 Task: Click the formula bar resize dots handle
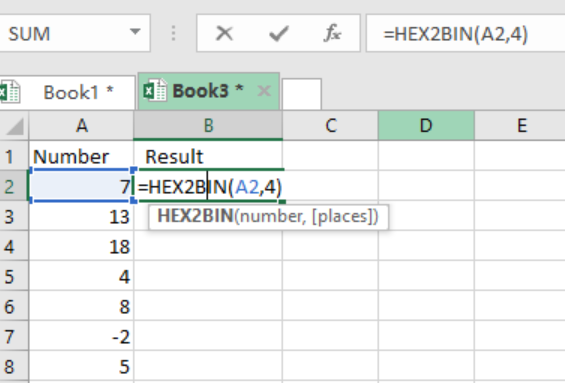coord(174,33)
